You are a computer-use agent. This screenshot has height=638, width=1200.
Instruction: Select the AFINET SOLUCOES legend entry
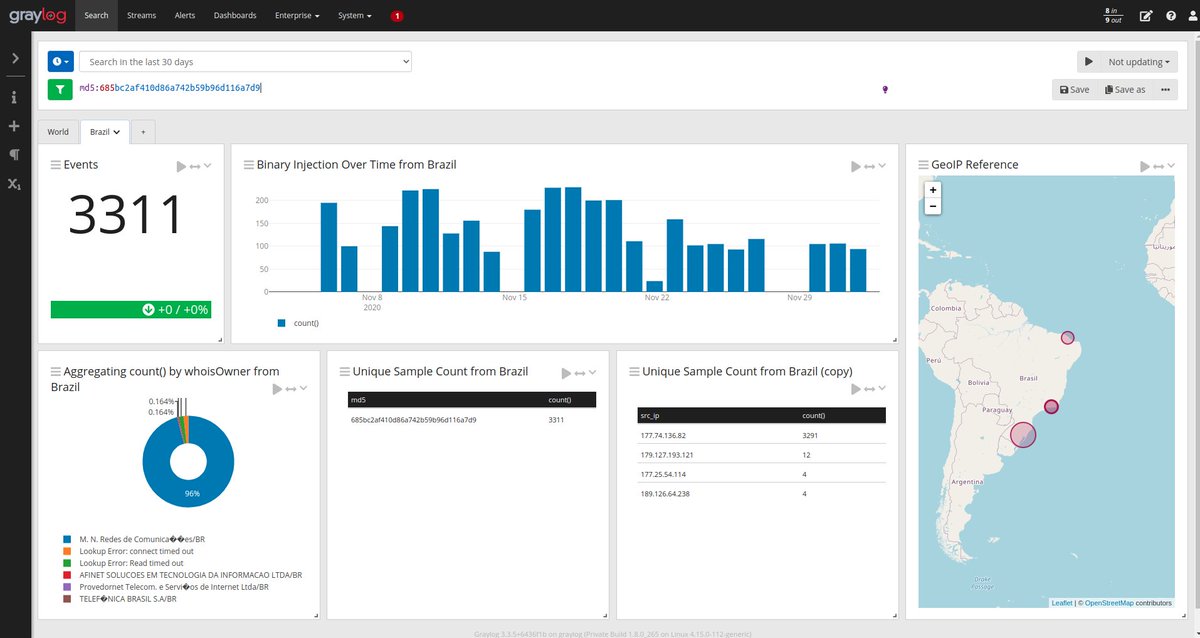190,575
